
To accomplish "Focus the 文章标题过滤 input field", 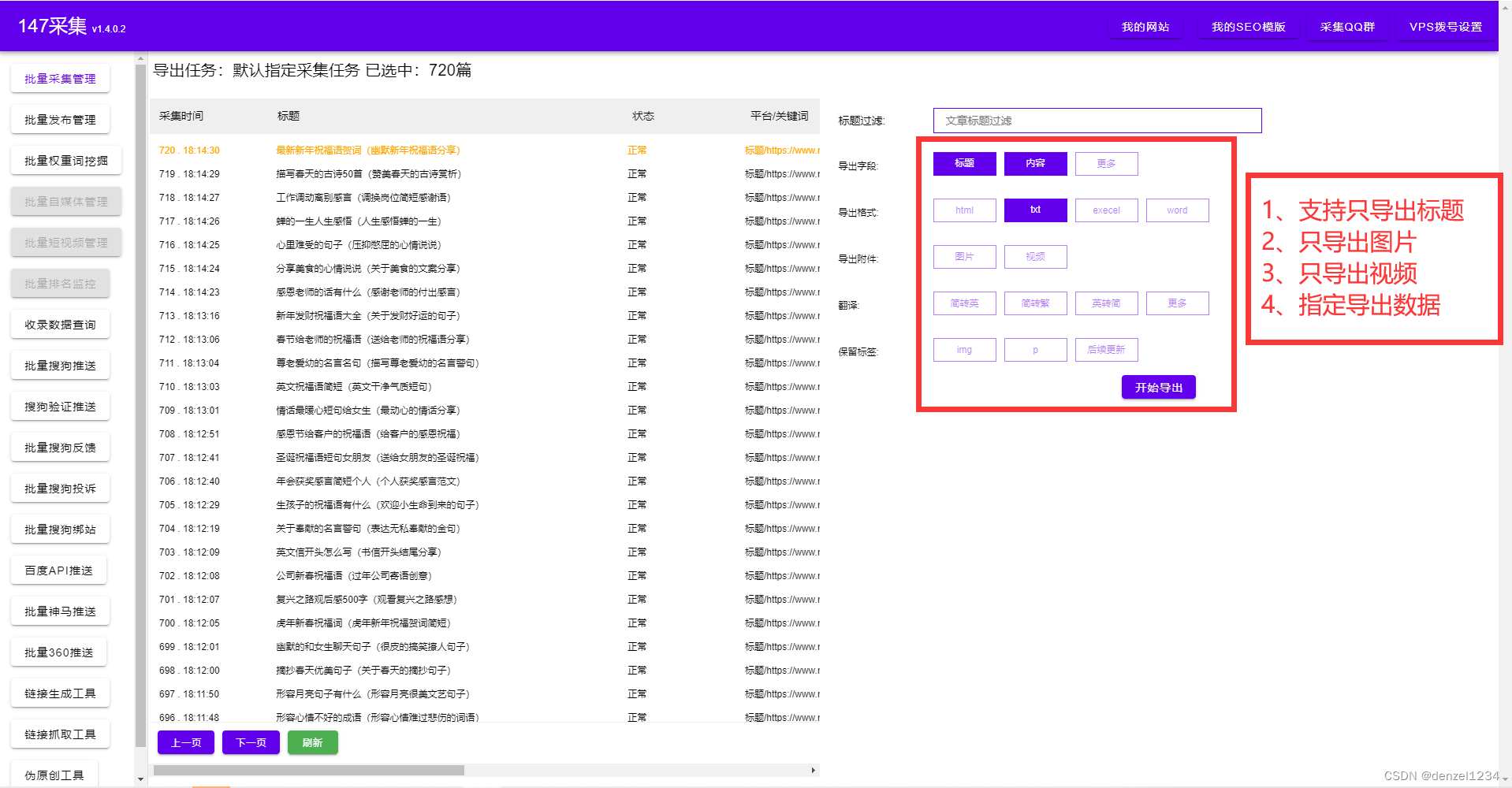I will coord(1097,121).
